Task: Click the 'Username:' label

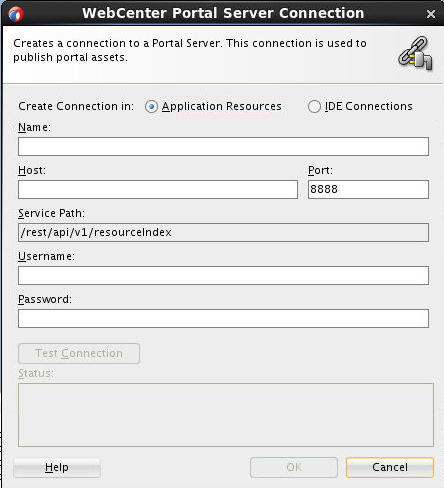Action: click(x=46, y=256)
